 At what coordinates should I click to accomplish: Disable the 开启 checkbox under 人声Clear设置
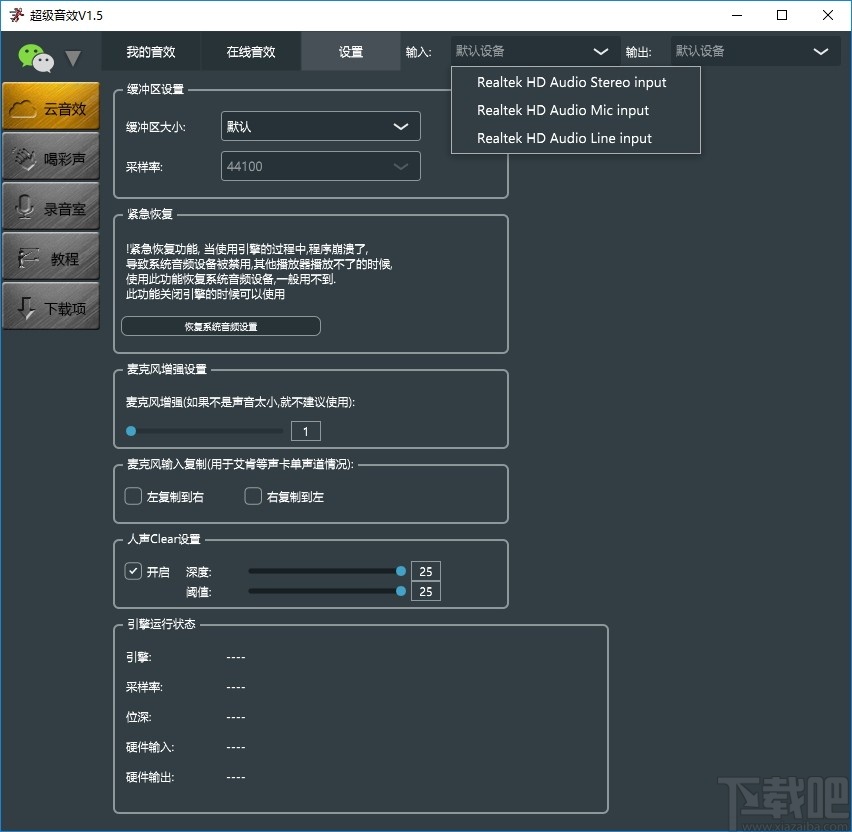click(133, 571)
